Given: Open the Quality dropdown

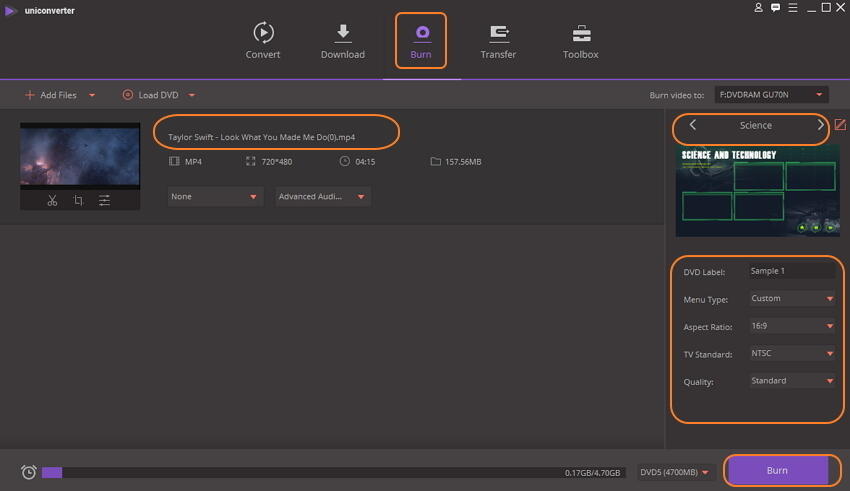Looking at the screenshot, I should 791,381.
